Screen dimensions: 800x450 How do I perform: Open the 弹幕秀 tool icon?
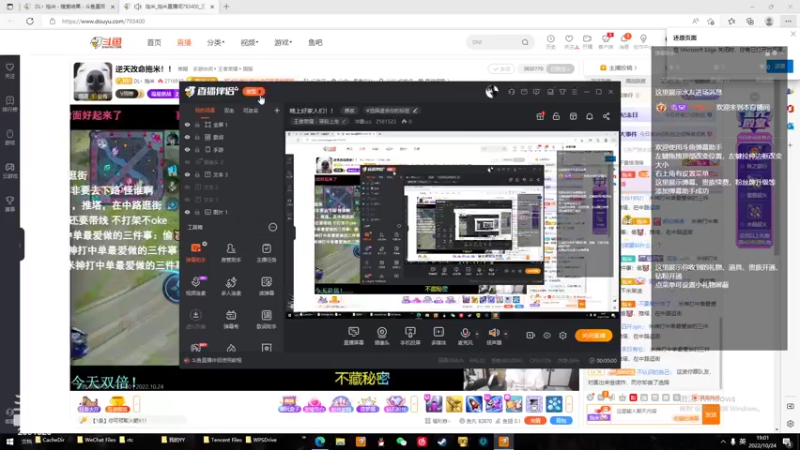point(231,319)
